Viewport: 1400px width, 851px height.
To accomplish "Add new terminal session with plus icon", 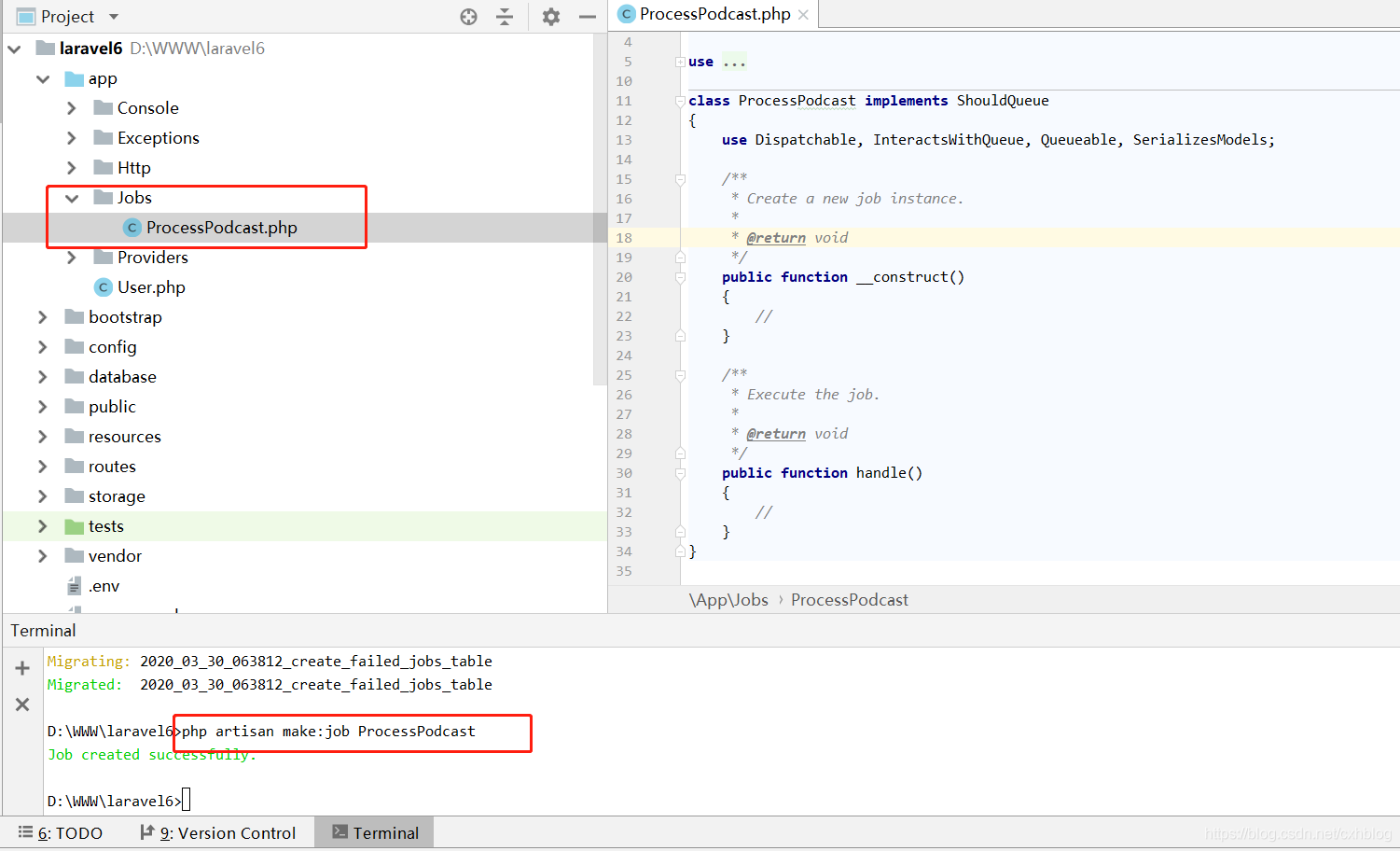I will click(22, 668).
